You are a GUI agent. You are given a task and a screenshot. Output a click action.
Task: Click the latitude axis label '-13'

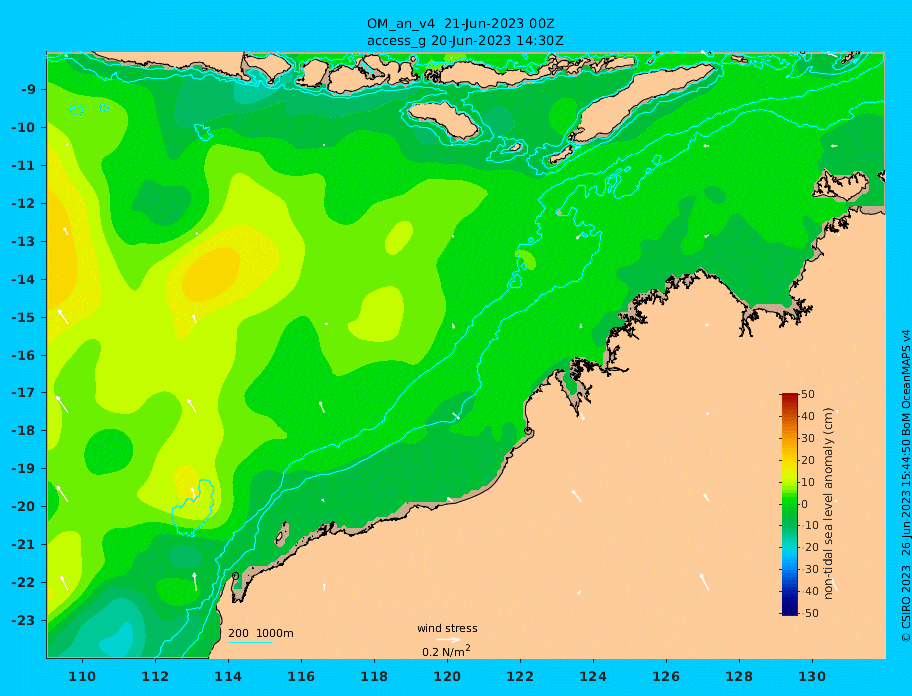coord(23,241)
